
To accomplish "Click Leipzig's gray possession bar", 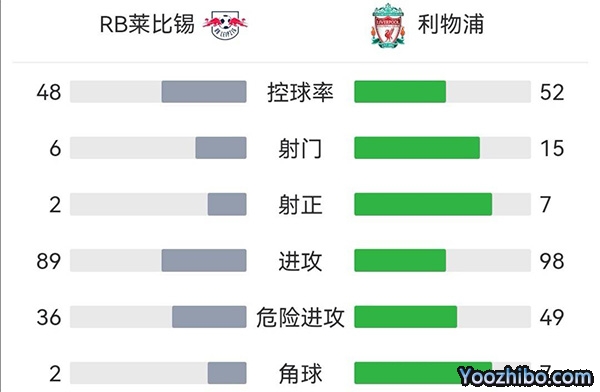I will [204, 91].
